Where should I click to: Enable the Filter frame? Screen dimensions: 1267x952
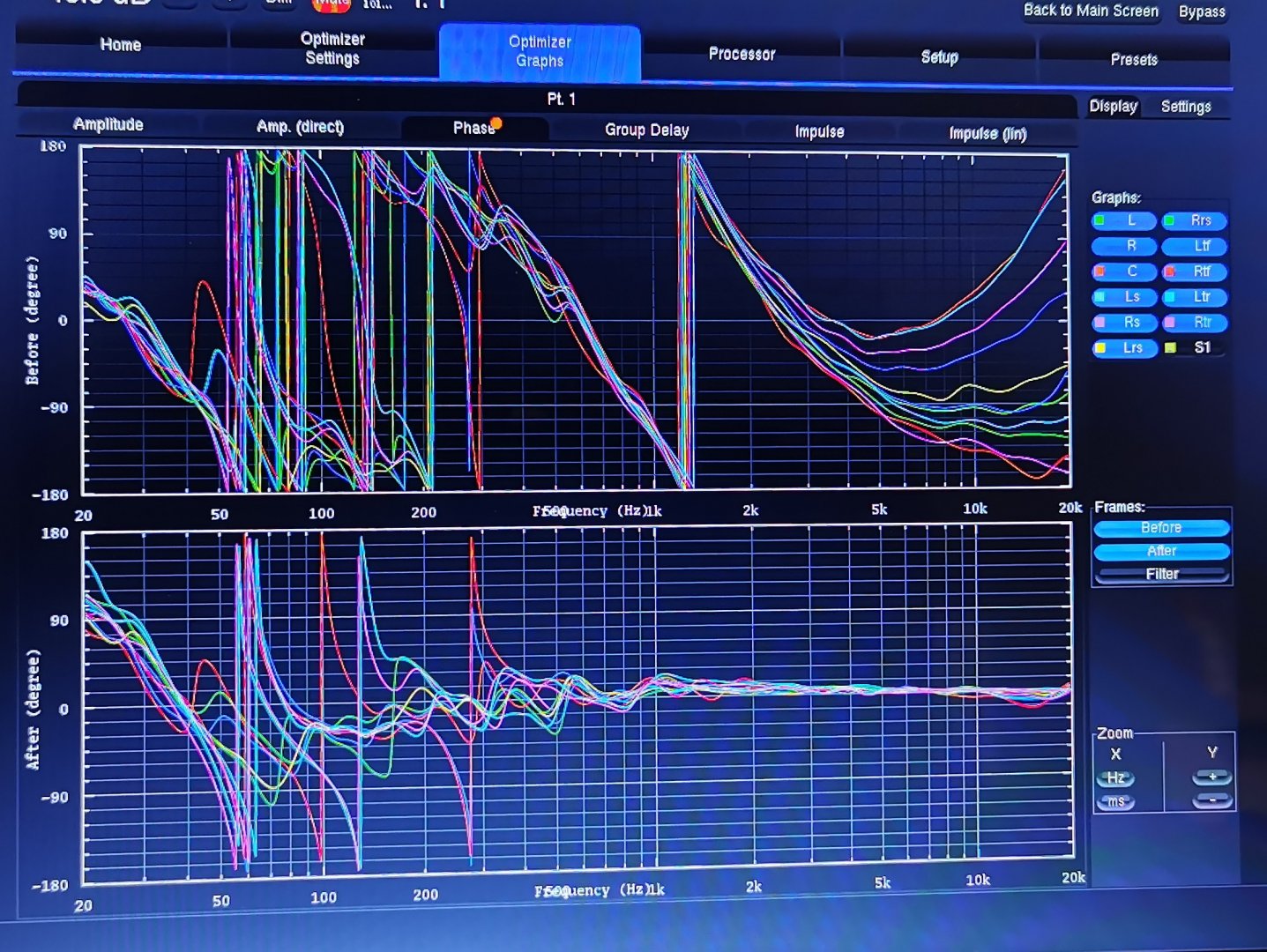[x=1161, y=574]
